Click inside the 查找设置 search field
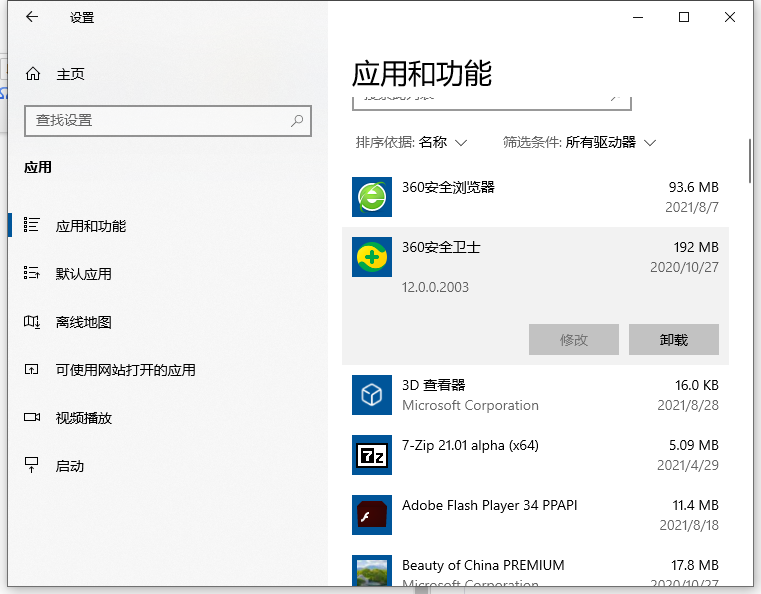The width and height of the screenshot is (761, 594). tap(155, 120)
